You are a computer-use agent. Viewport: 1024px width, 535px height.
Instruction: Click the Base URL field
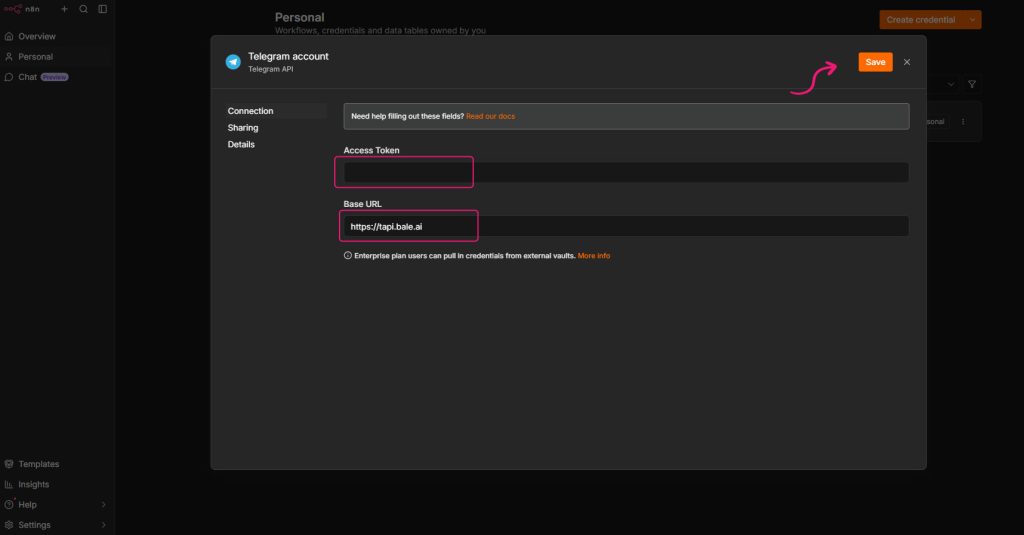[626, 226]
